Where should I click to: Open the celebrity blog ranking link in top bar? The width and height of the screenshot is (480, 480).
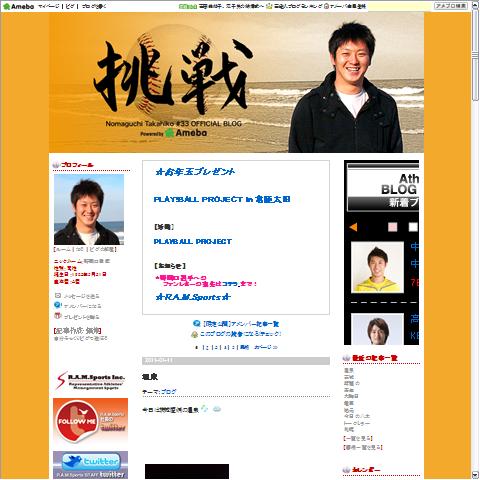pos(298,6)
